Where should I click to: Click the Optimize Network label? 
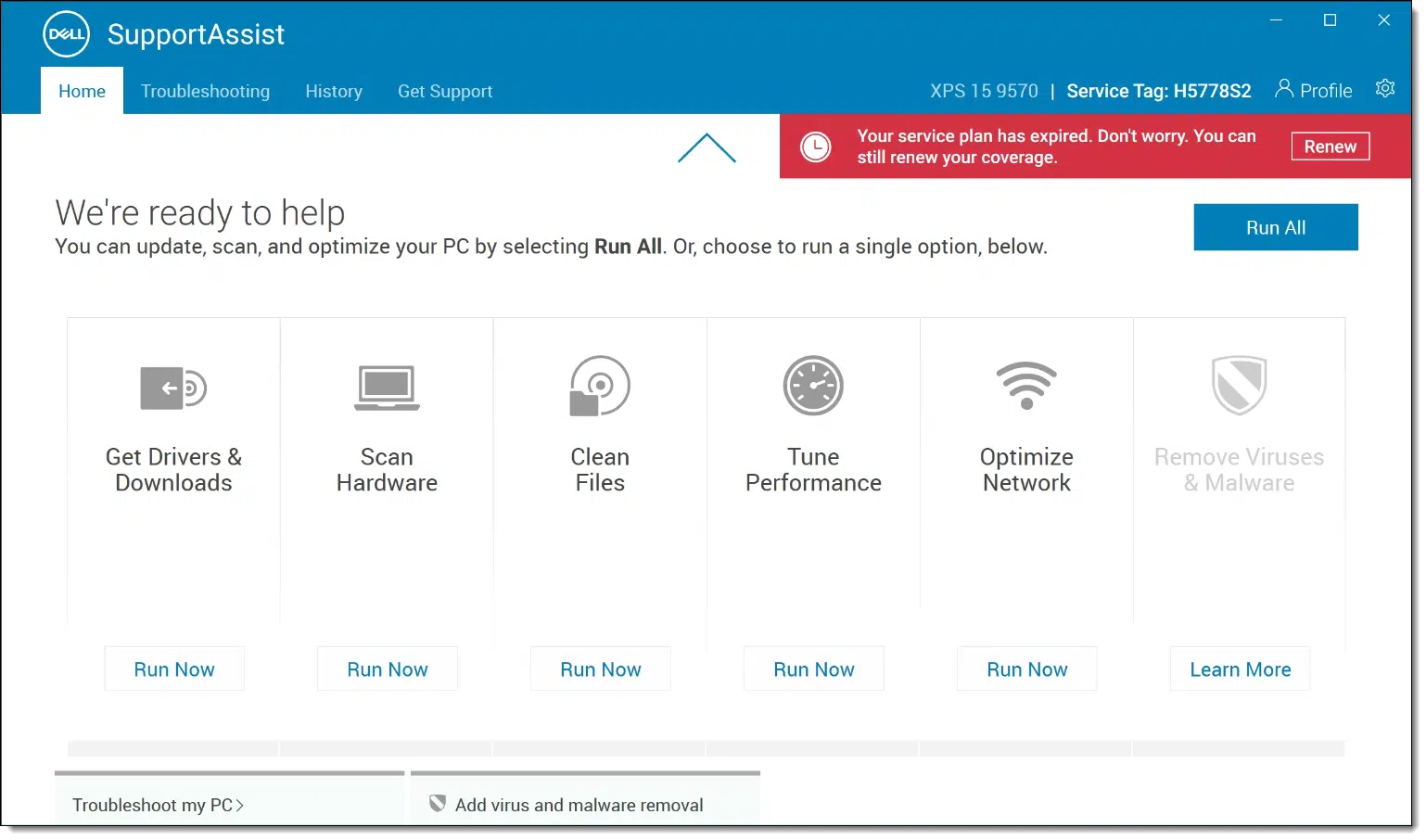coord(1026,470)
